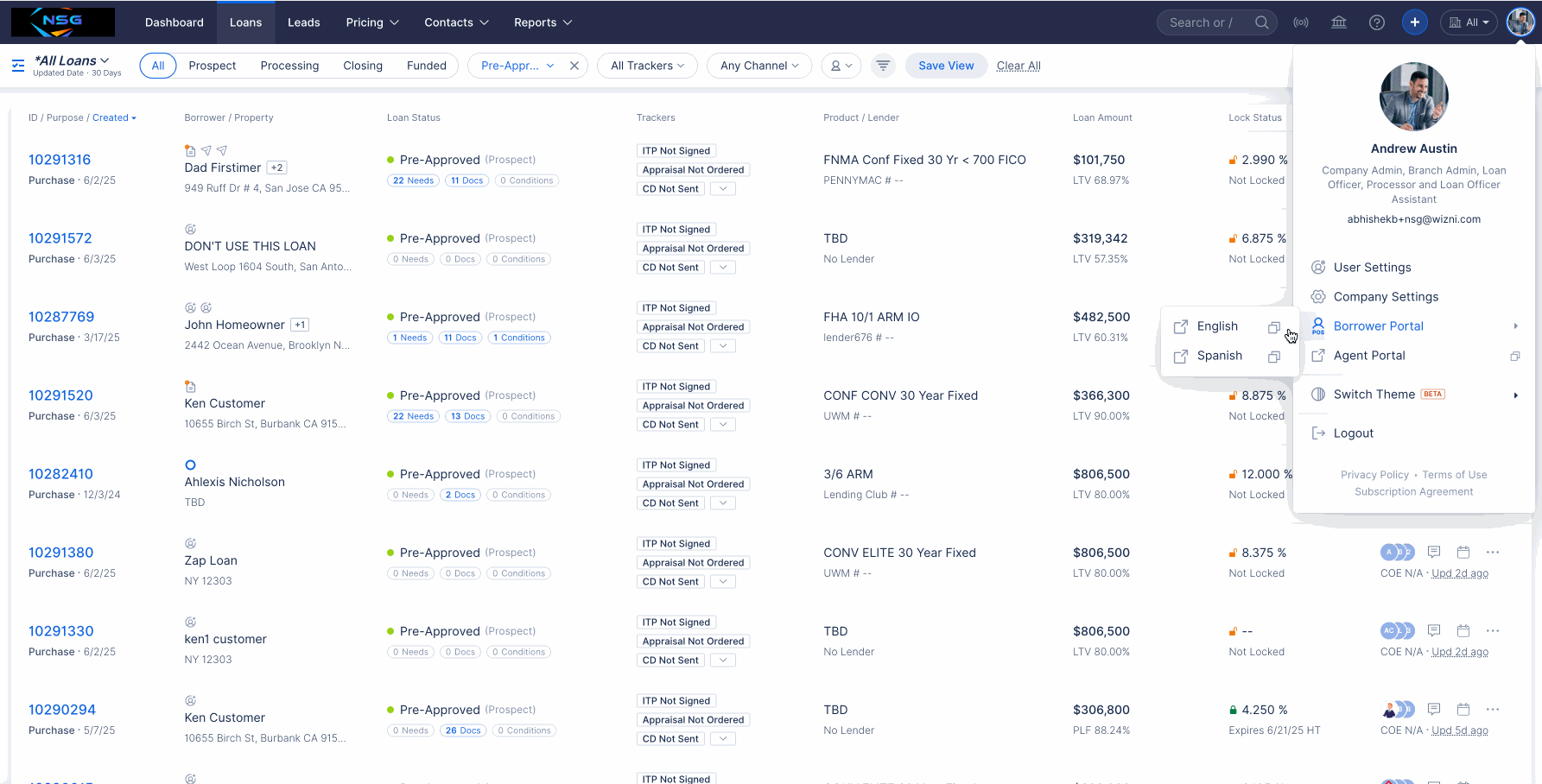
Task: Expand the Switch Theme submenu
Action: [x=1414, y=395]
